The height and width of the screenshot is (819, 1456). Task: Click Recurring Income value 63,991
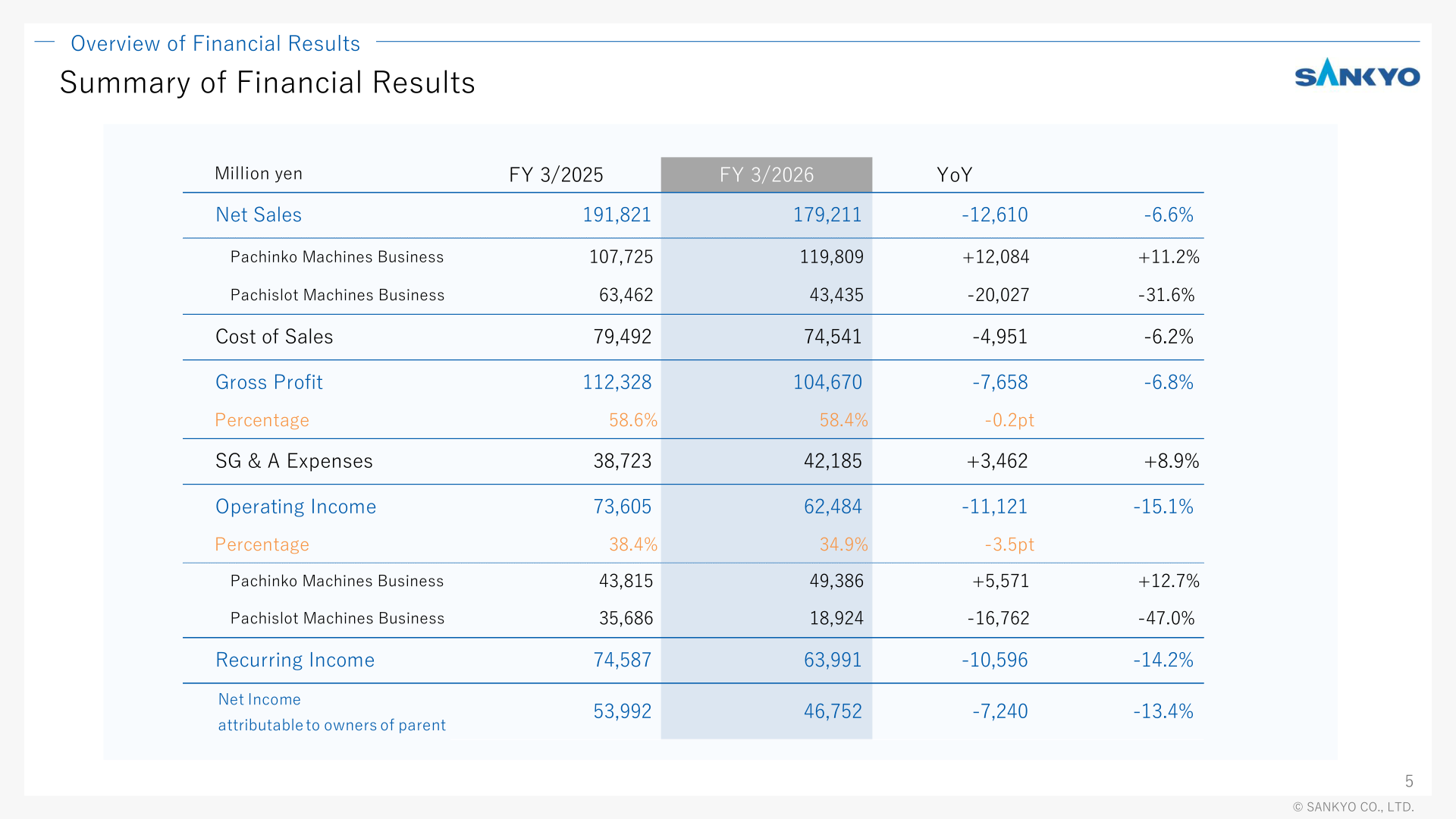tap(833, 660)
